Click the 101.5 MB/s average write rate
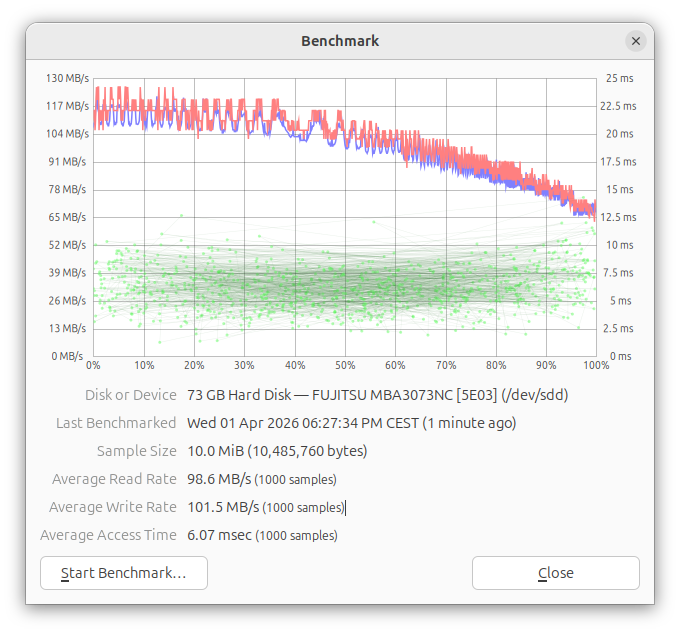This screenshot has width=680, height=633. point(223,507)
